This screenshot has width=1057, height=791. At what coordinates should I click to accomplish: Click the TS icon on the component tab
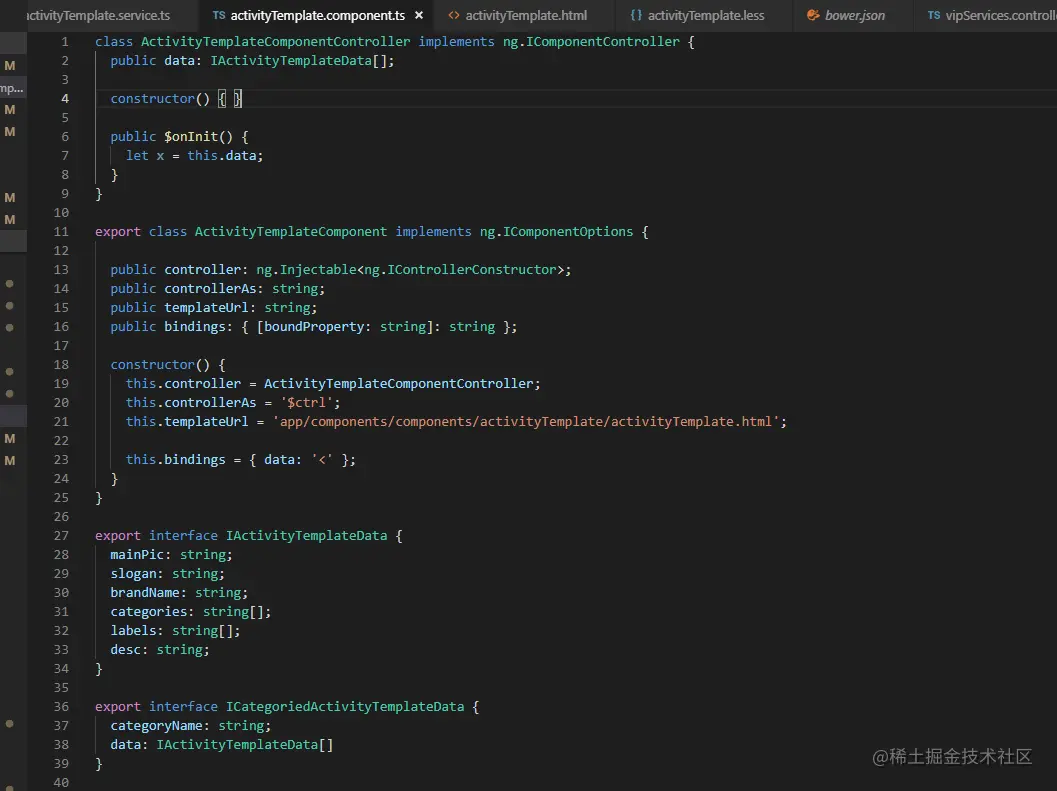pos(218,15)
